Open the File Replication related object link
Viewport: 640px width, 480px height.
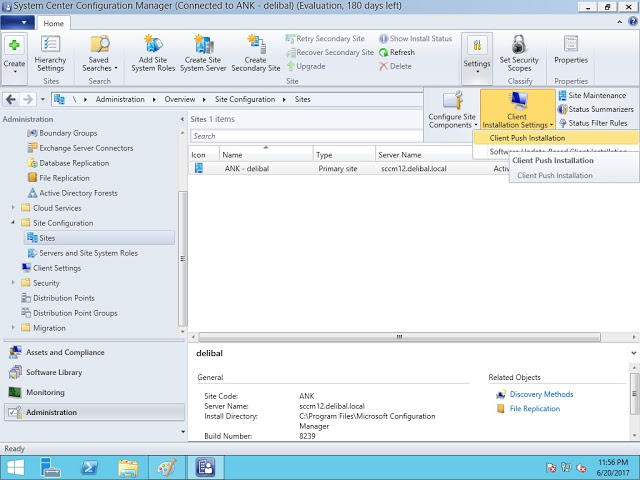534,409
